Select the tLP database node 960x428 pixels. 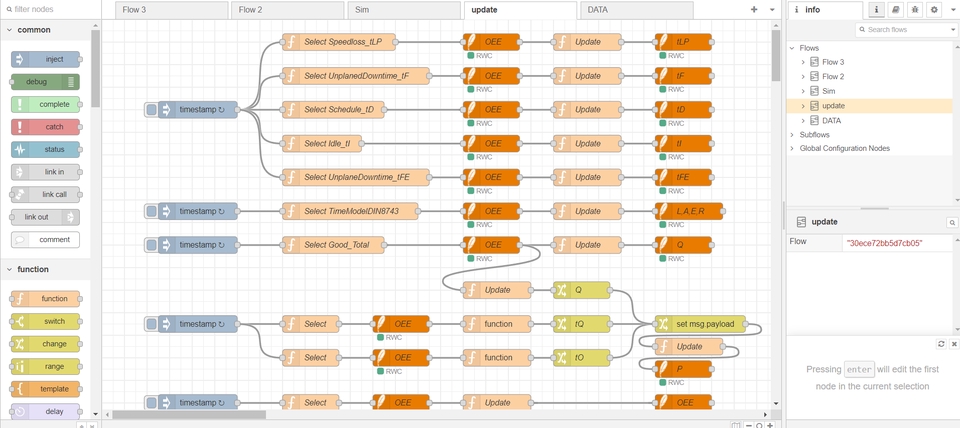pos(683,42)
